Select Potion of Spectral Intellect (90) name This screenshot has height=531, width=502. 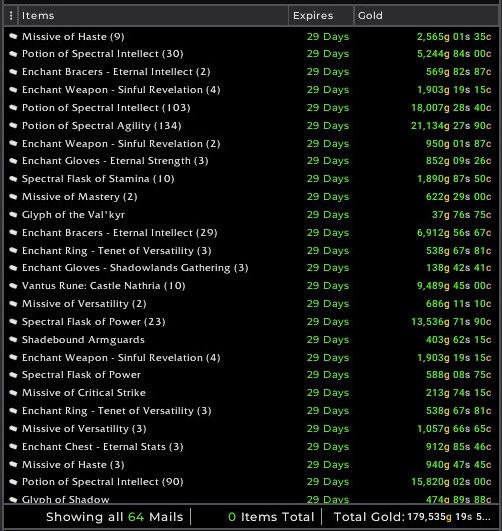point(103,482)
